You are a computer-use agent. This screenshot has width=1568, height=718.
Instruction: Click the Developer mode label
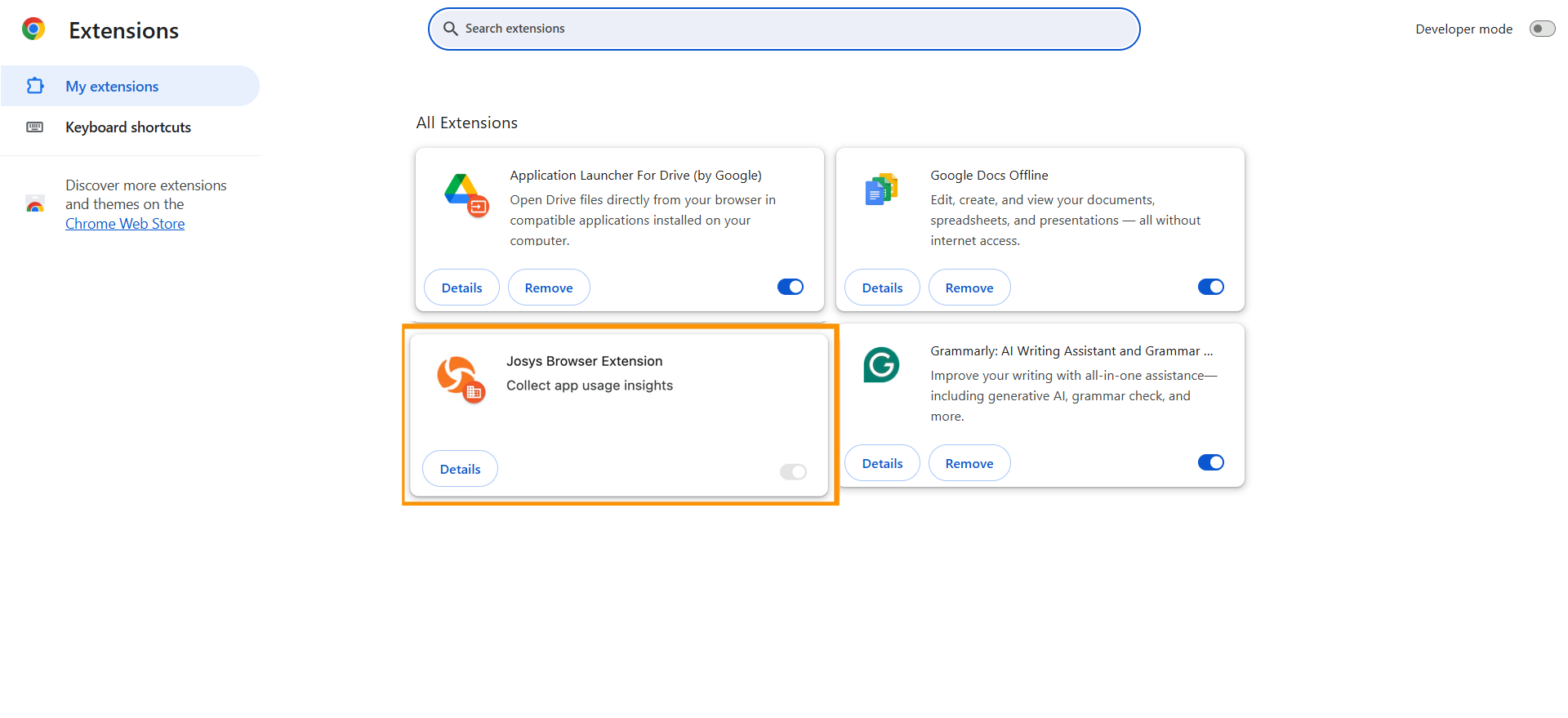click(x=1463, y=29)
